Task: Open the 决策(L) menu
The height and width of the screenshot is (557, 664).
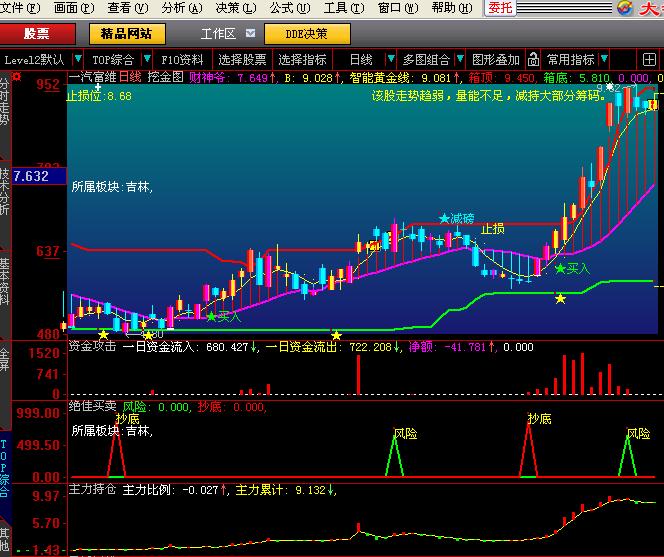Action: pos(236,8)
